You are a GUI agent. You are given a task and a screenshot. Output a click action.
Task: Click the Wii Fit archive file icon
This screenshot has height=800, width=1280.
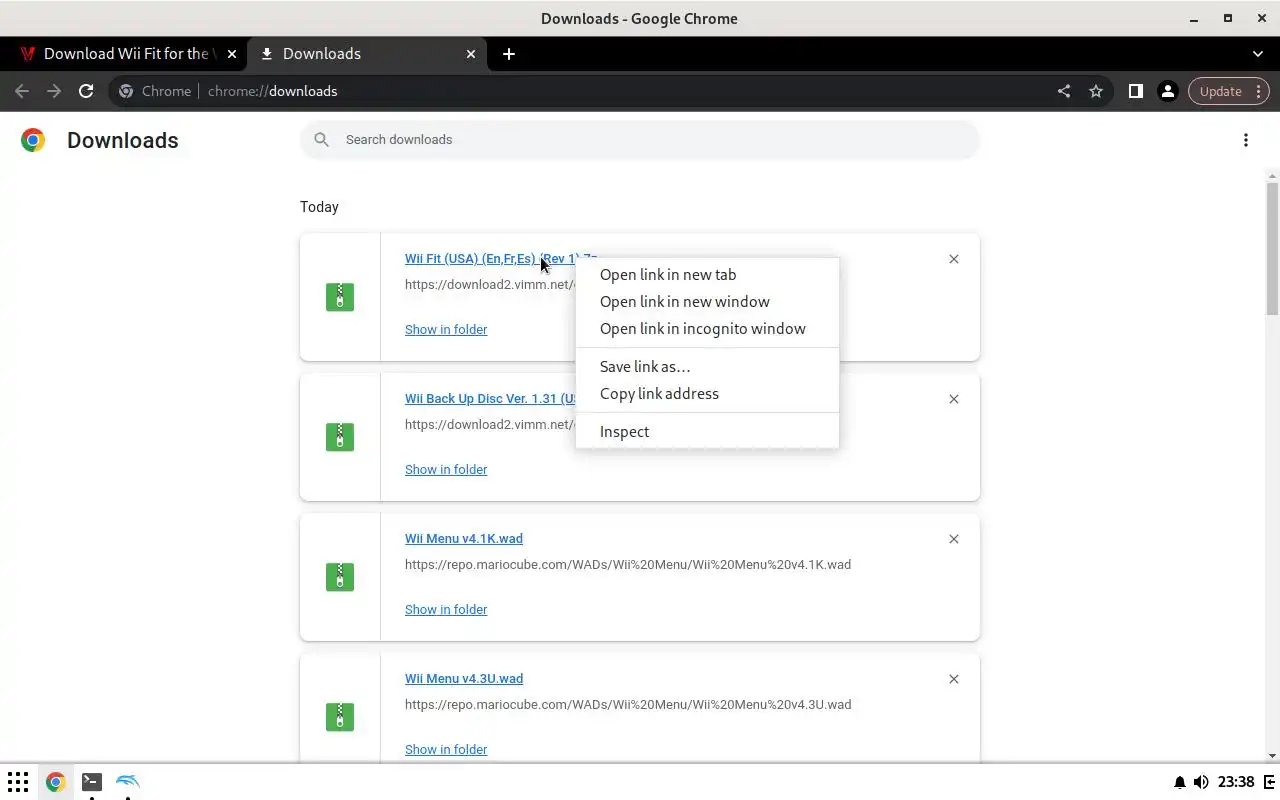pyautogui.click(x=340, y=297)
